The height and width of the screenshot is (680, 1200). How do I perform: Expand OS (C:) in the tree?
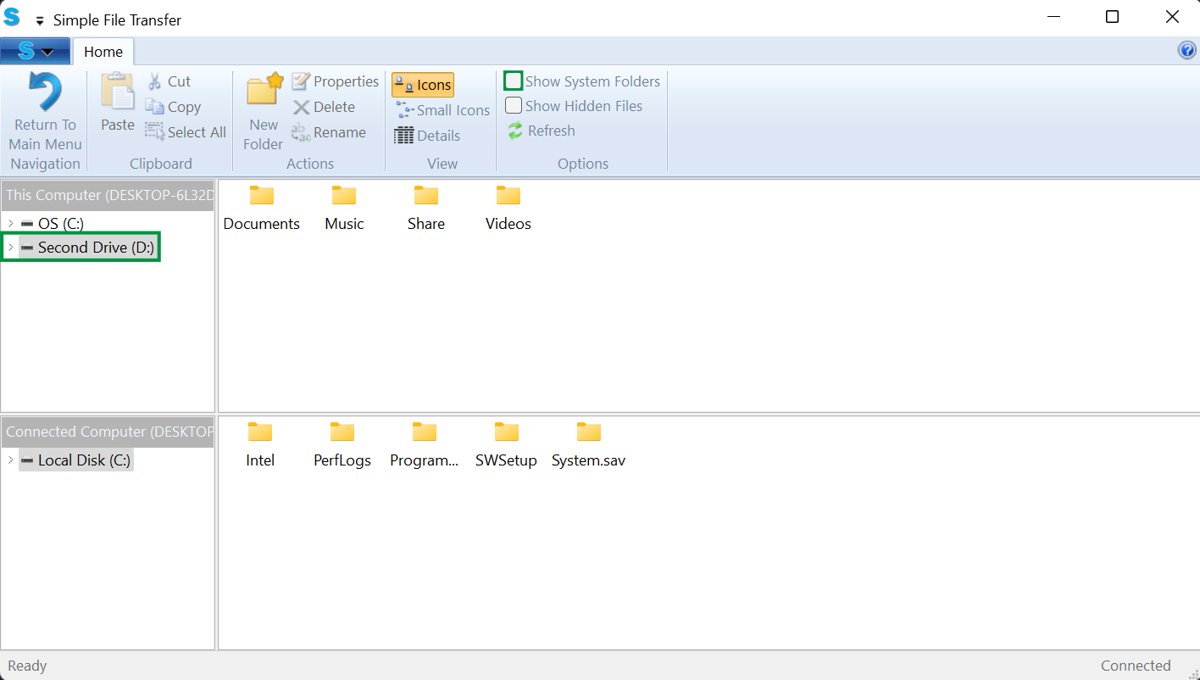click(x=10, y=223)
